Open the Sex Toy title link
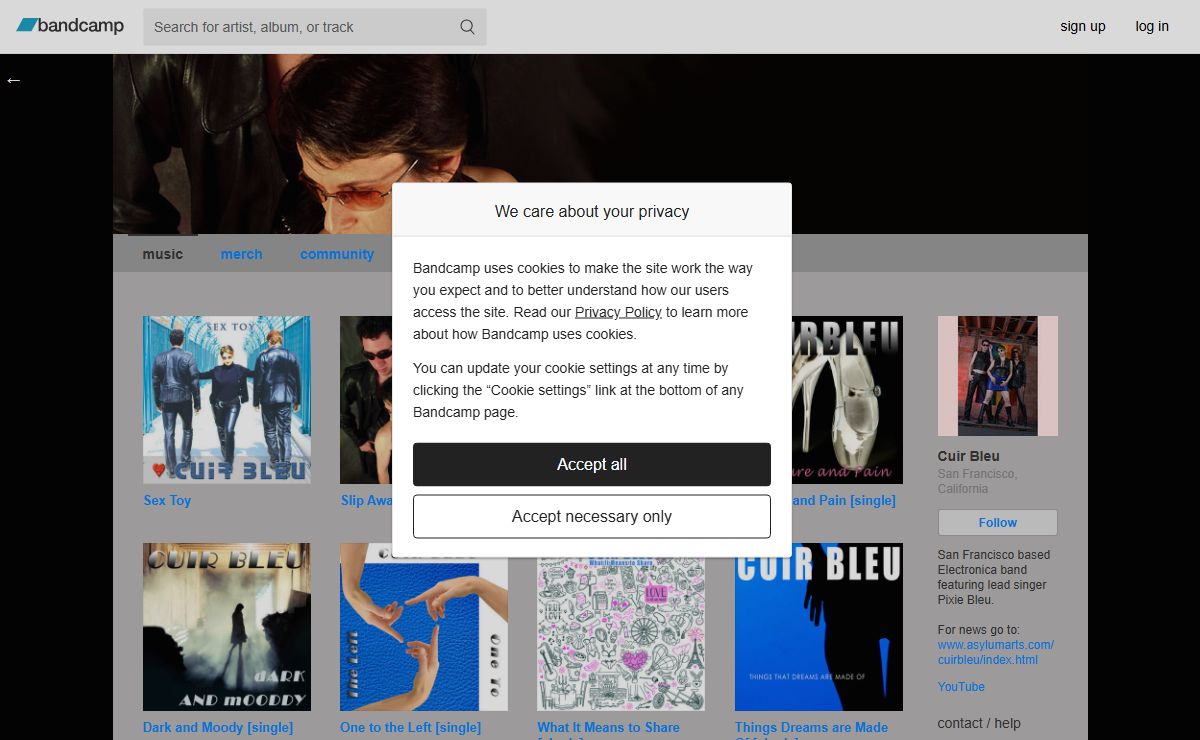Viewport: 1200px width, 740px height. pyautogui.click(x=167, y=500)
